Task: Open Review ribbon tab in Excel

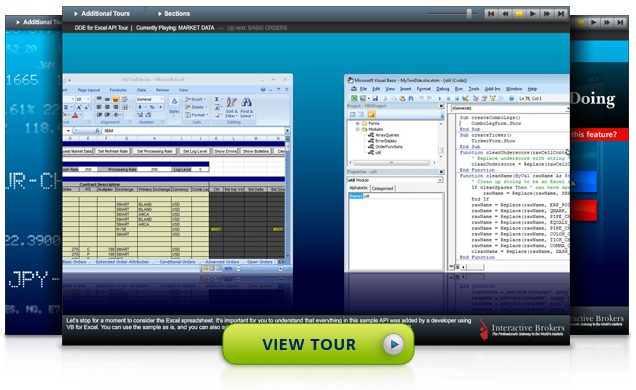Action: [x=162, y=90]
